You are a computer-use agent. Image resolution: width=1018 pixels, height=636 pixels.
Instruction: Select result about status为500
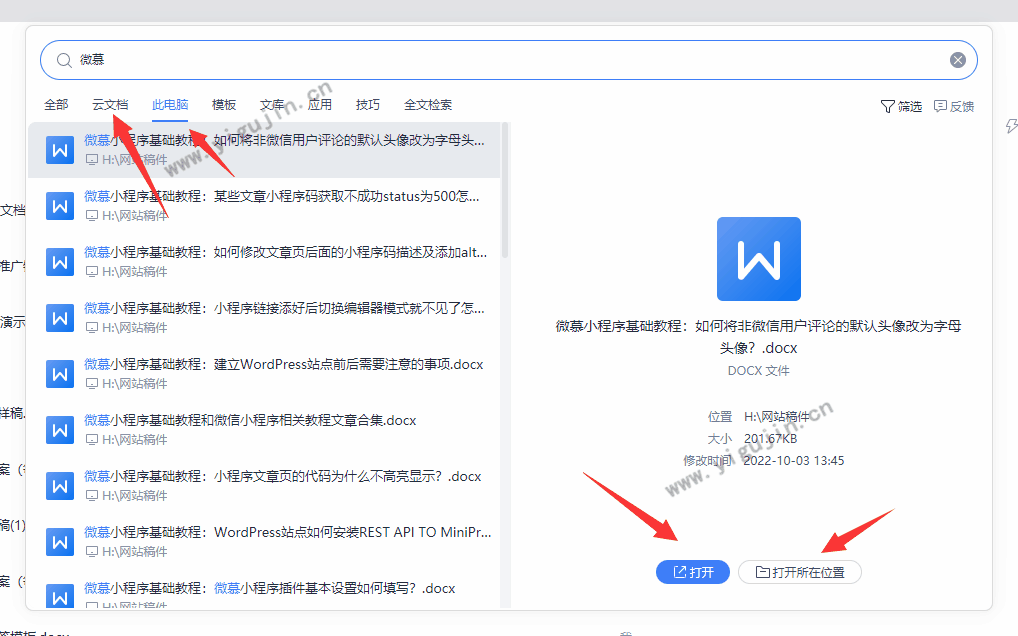pos(264,206)
